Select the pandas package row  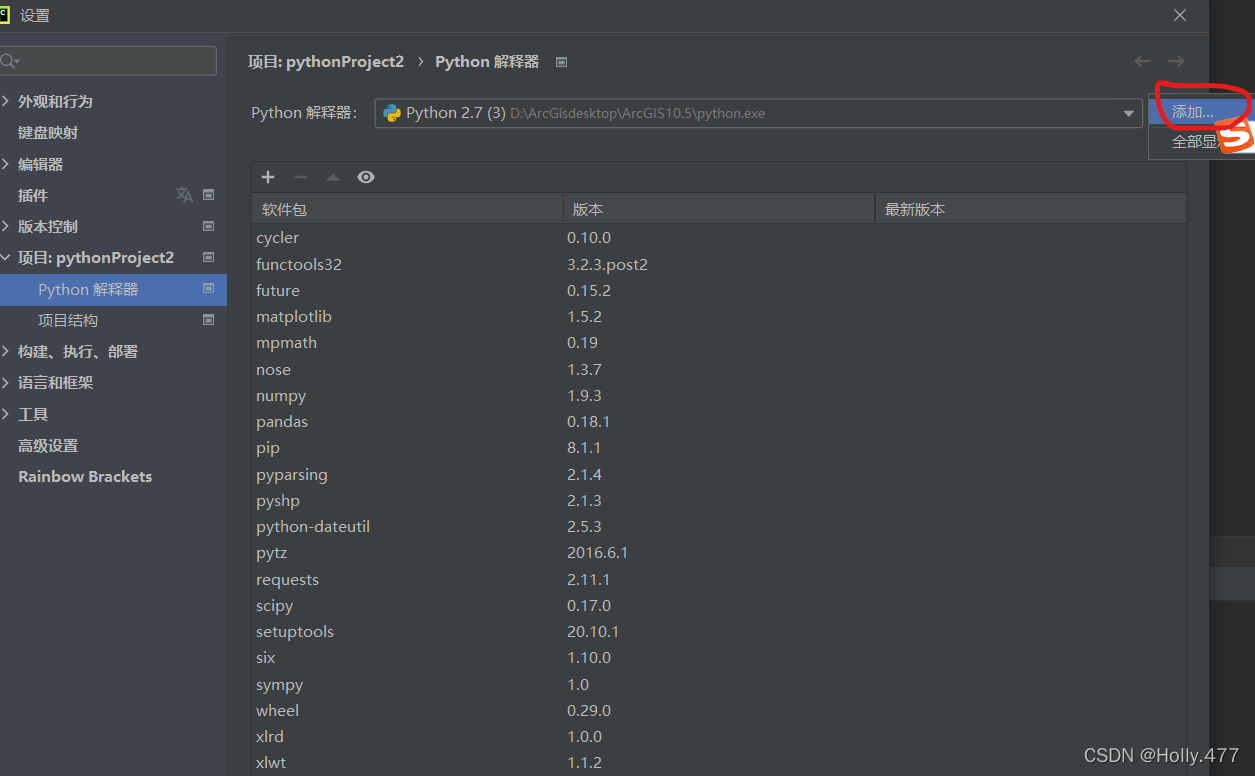tap(719, 421)
